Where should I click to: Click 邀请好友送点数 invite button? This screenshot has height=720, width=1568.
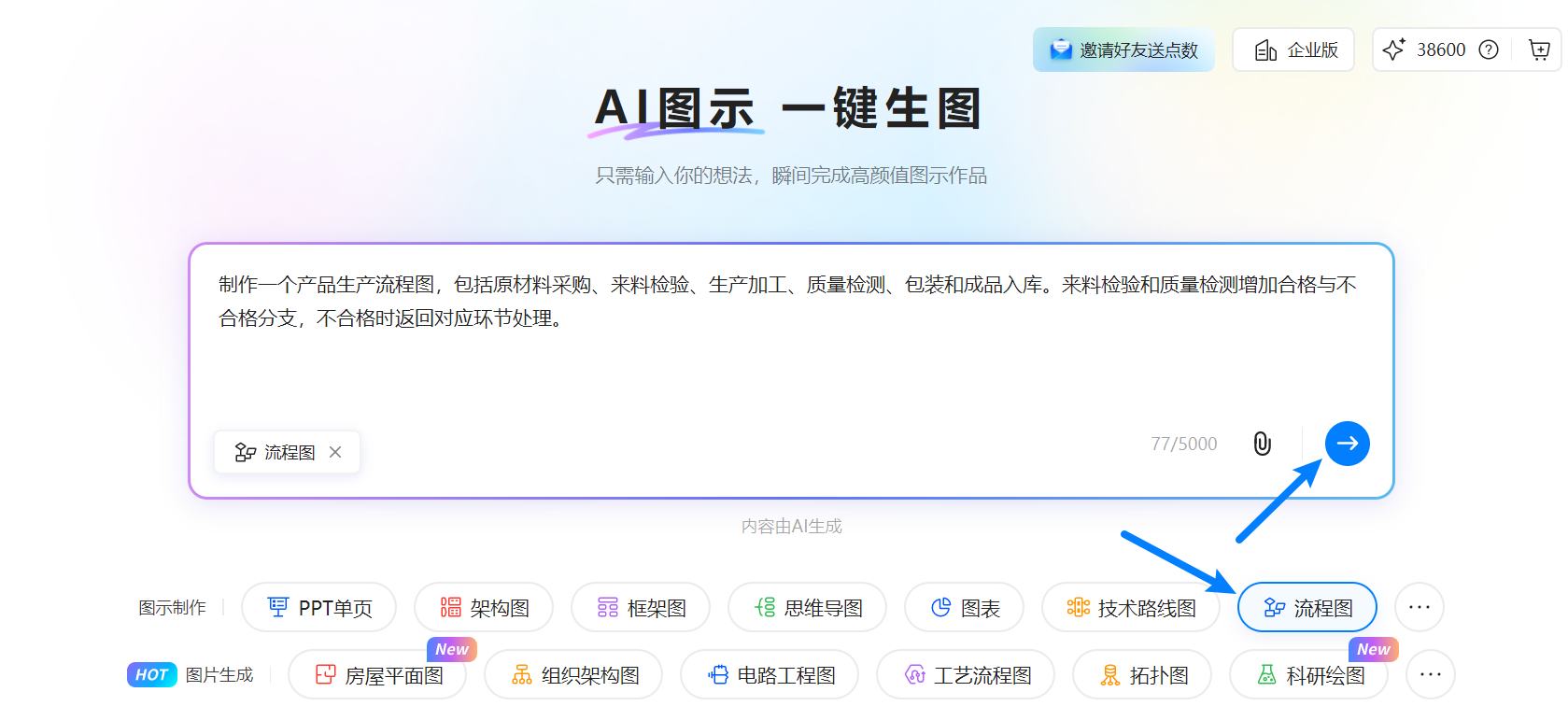pos(1123,49)
